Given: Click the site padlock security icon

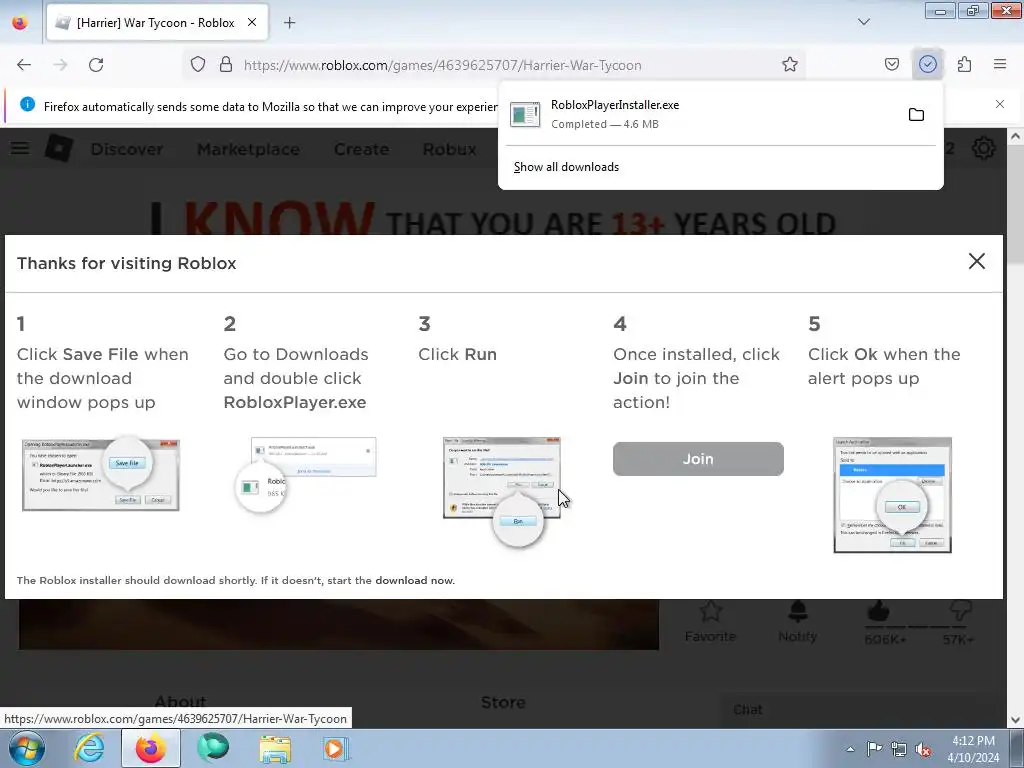Looking at the screenshot, I should pos(226,65).
